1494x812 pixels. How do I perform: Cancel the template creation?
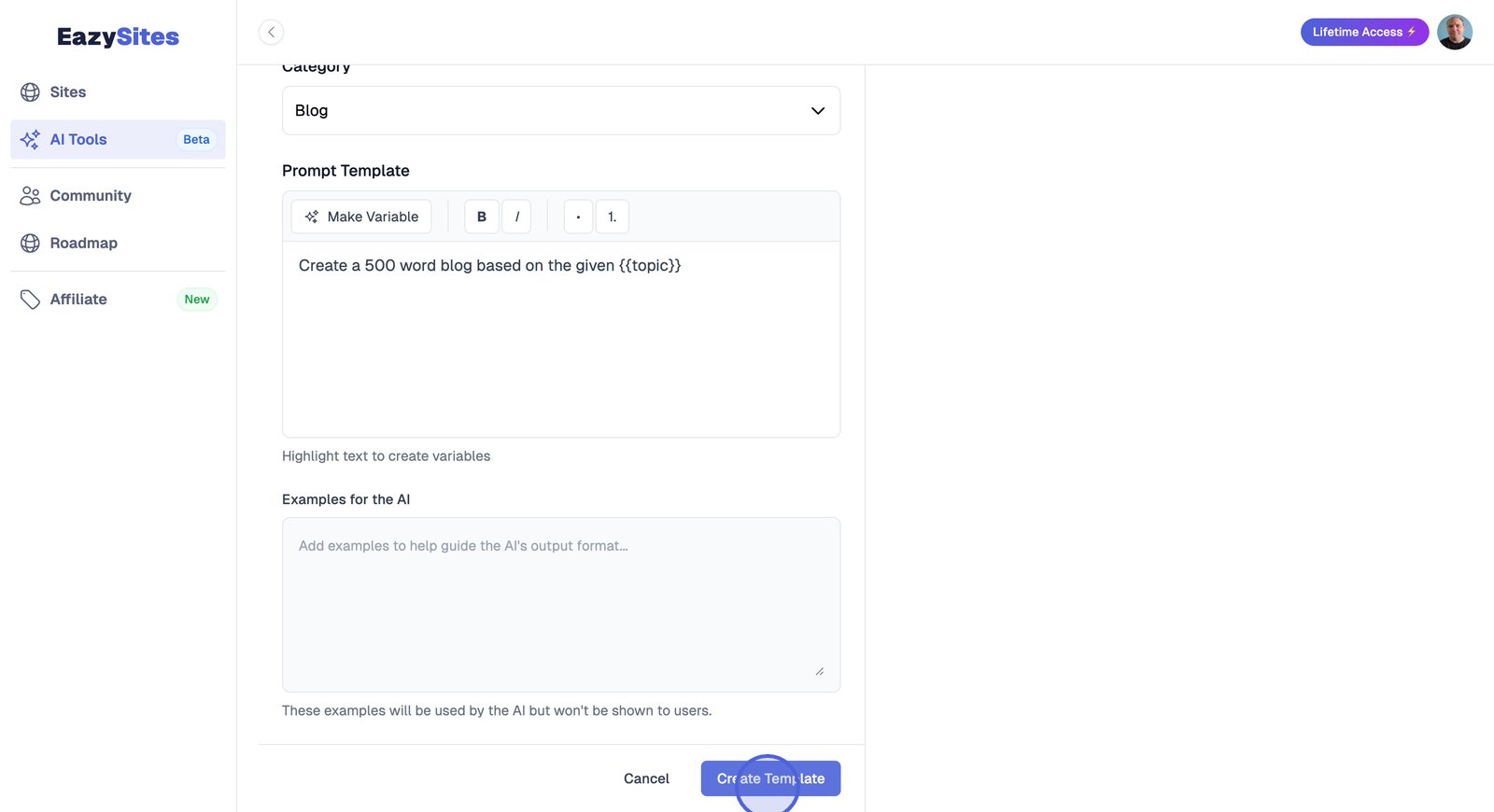646,778
